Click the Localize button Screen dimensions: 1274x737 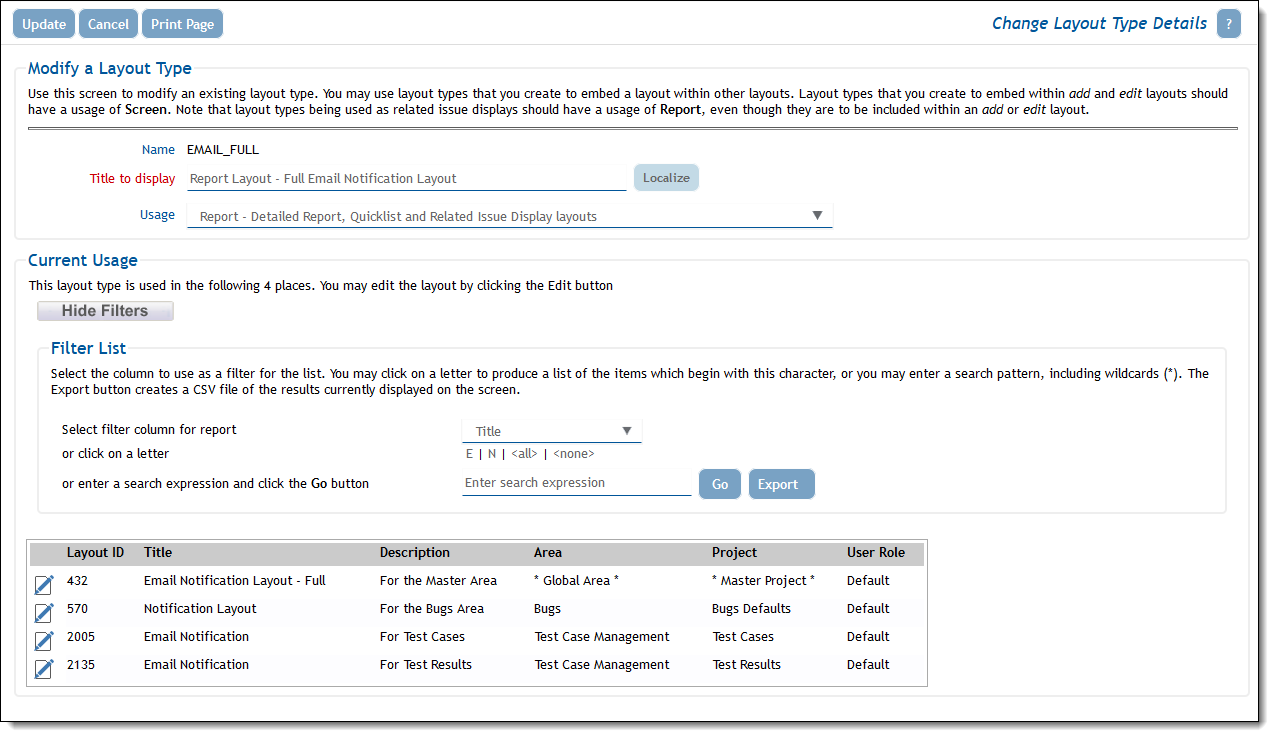click(666, 178)
